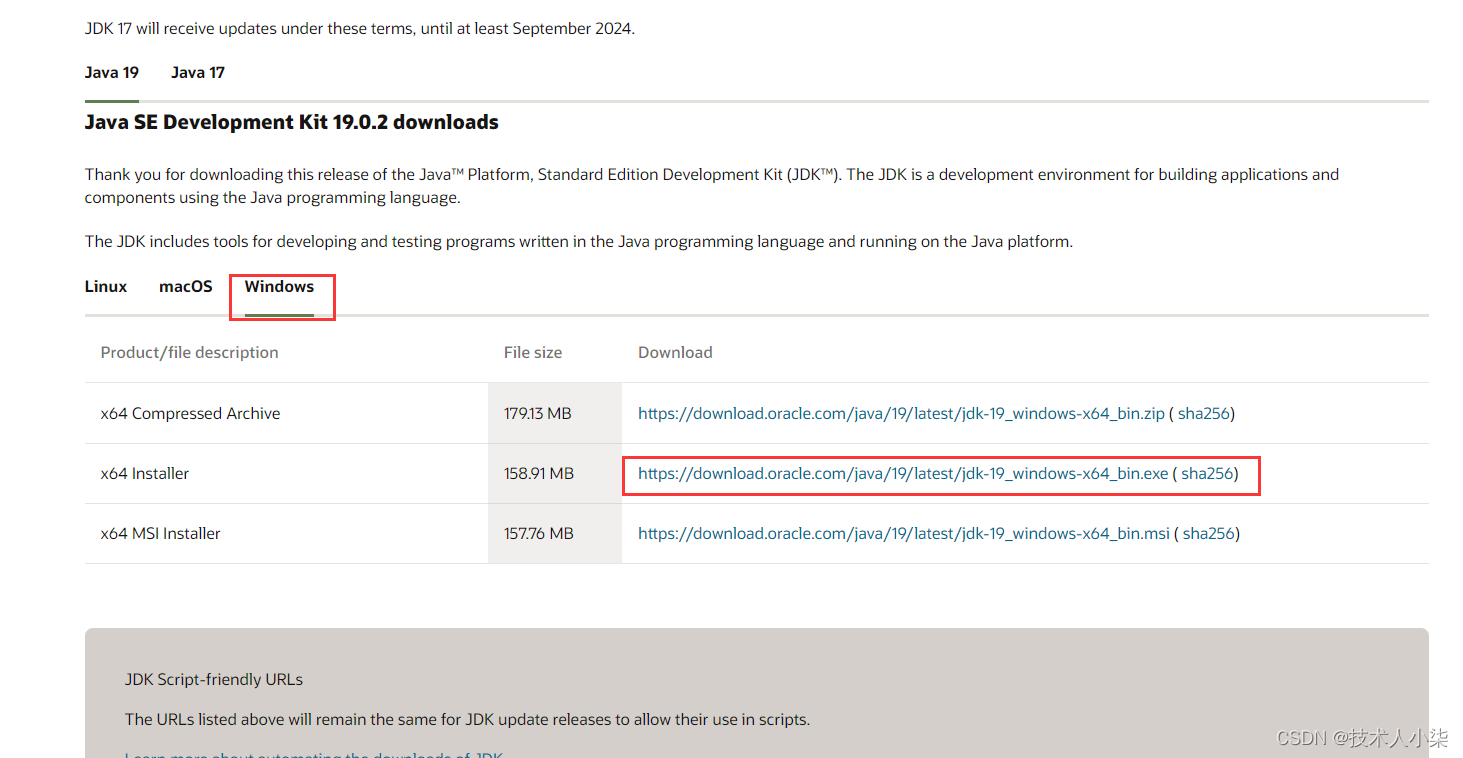Select the macOS platform tab
1463x758 pixels.
click(186, 287)
